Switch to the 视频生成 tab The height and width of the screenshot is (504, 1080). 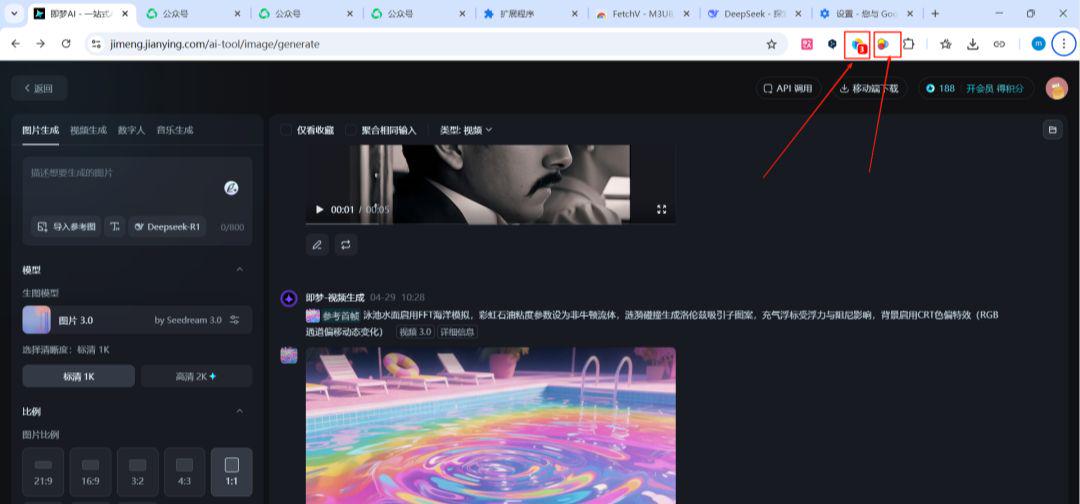pyautogui.click(x=88, y=130)
